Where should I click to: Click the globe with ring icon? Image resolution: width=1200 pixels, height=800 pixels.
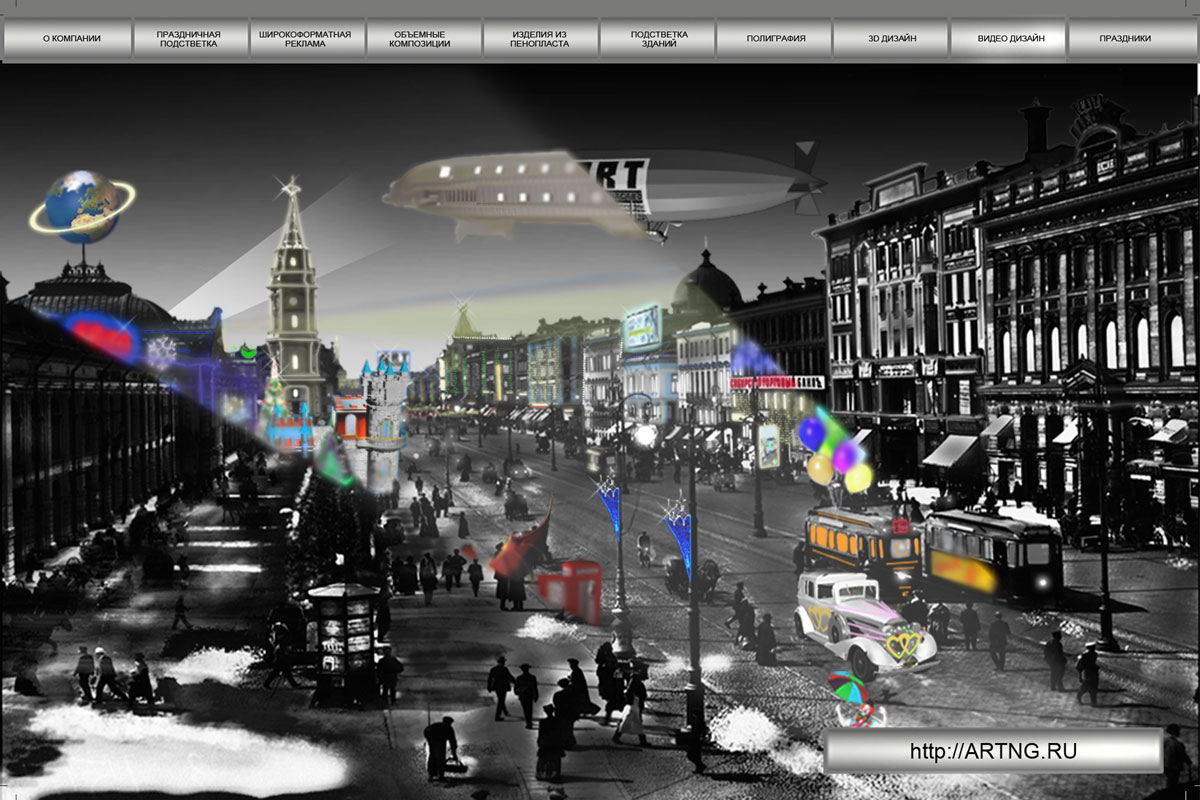[82, 207]
